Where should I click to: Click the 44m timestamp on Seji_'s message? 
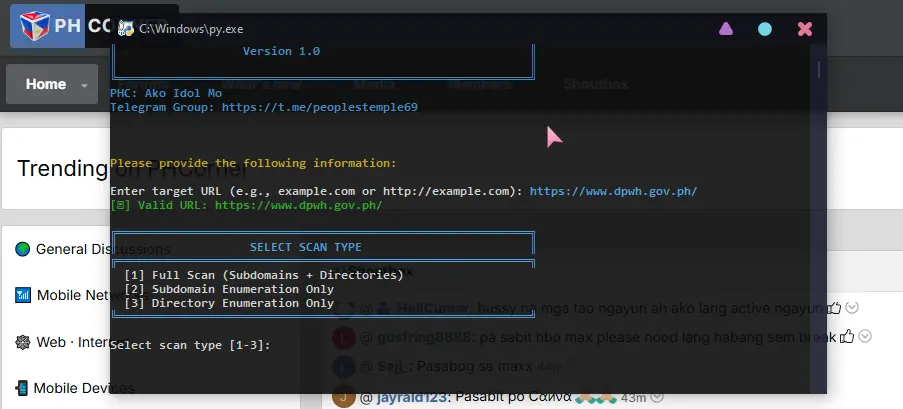549,366
